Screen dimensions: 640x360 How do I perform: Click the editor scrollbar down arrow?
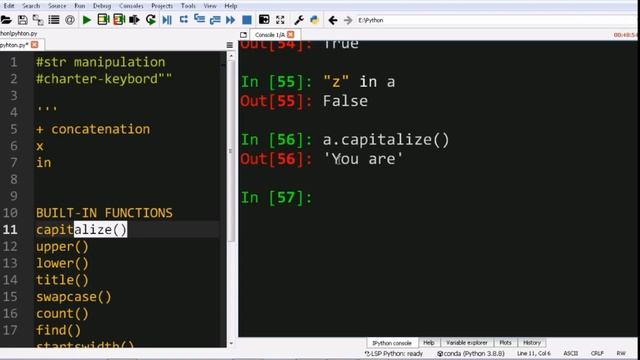[231, 343]
